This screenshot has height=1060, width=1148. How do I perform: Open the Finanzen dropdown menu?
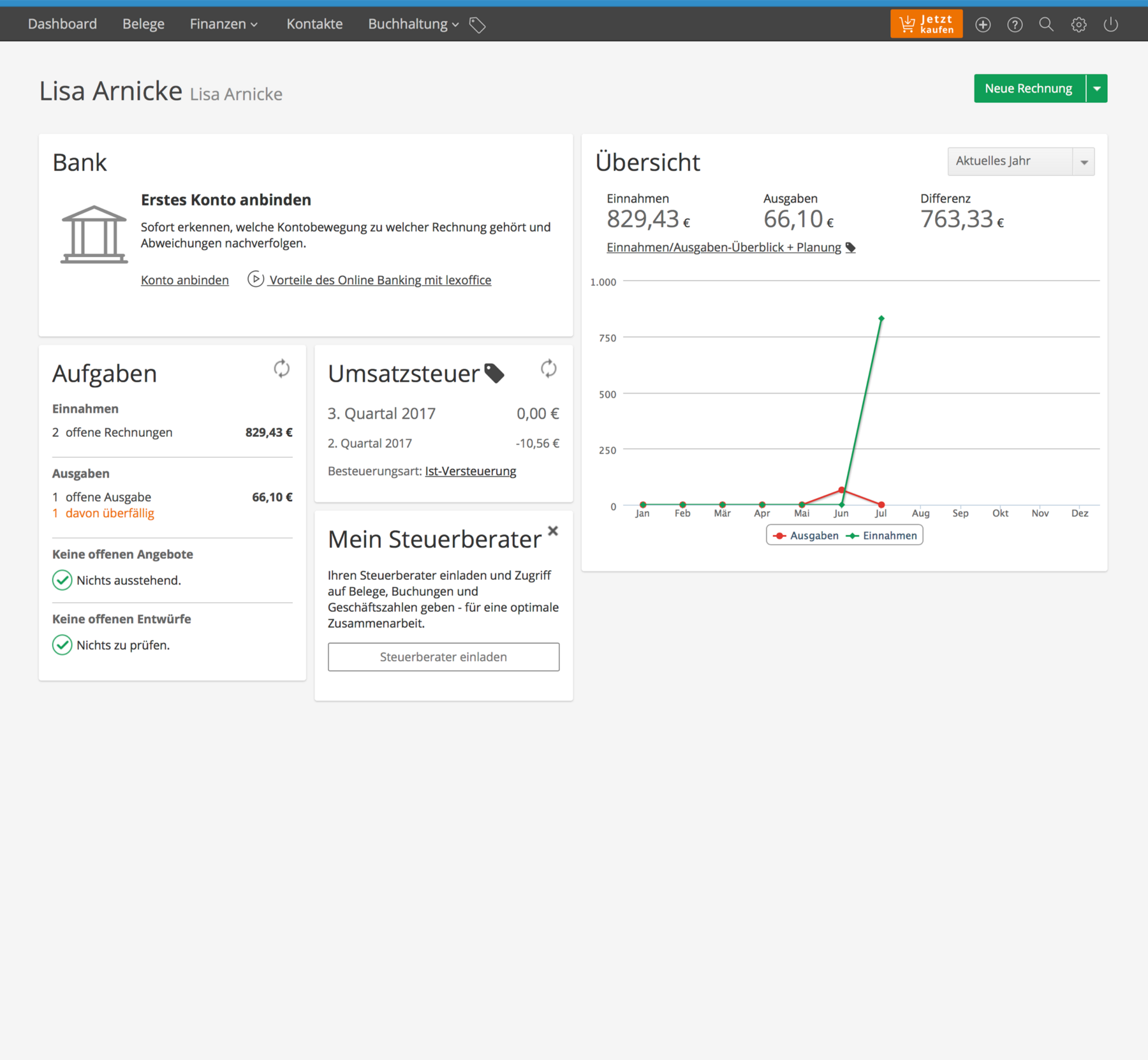click(x=224, y=24)
